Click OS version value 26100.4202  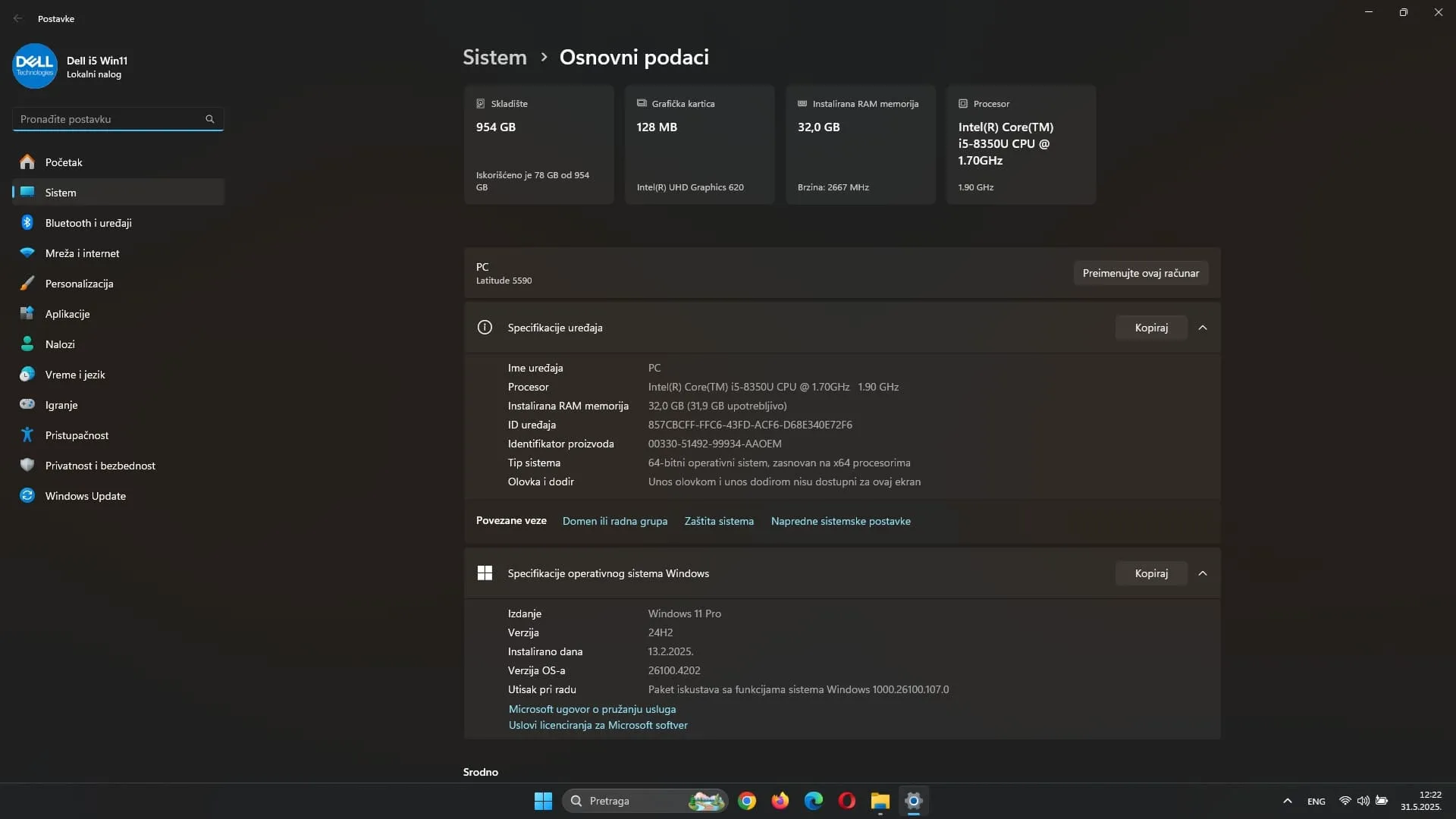coord(674,670)
